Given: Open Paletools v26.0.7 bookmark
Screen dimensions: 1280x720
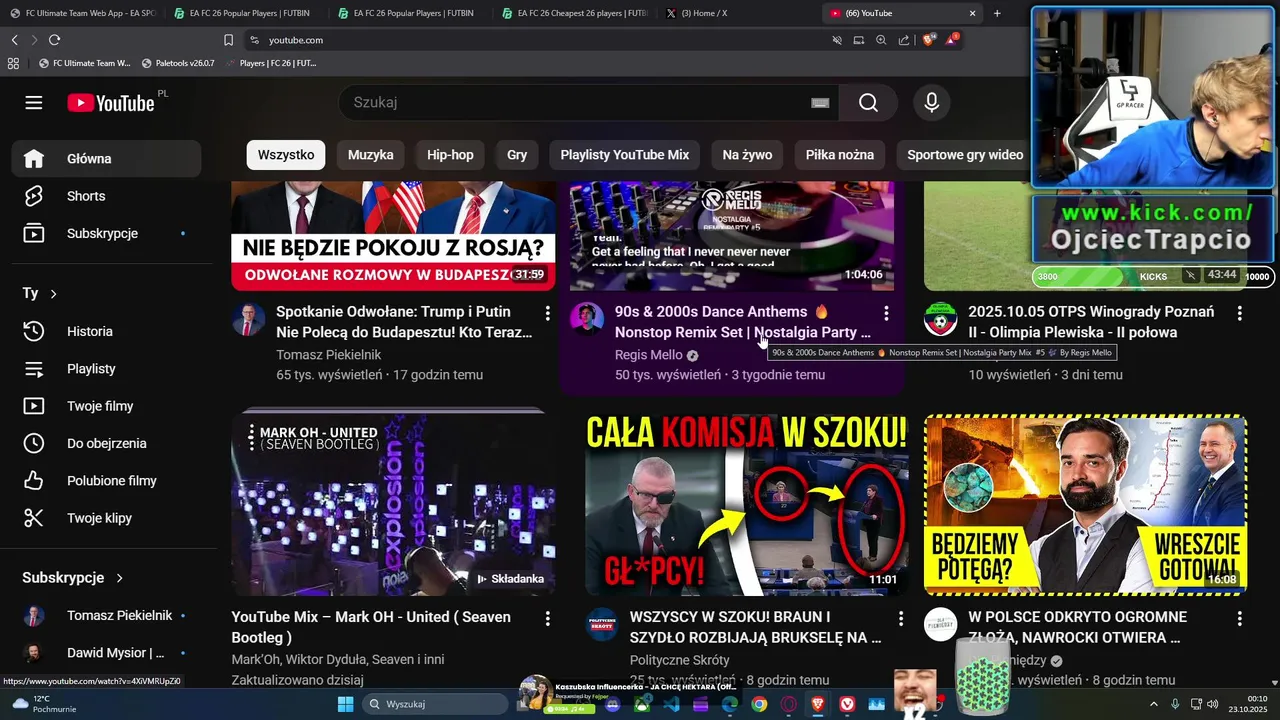Looking at the screenshot, I should [178, 63].
